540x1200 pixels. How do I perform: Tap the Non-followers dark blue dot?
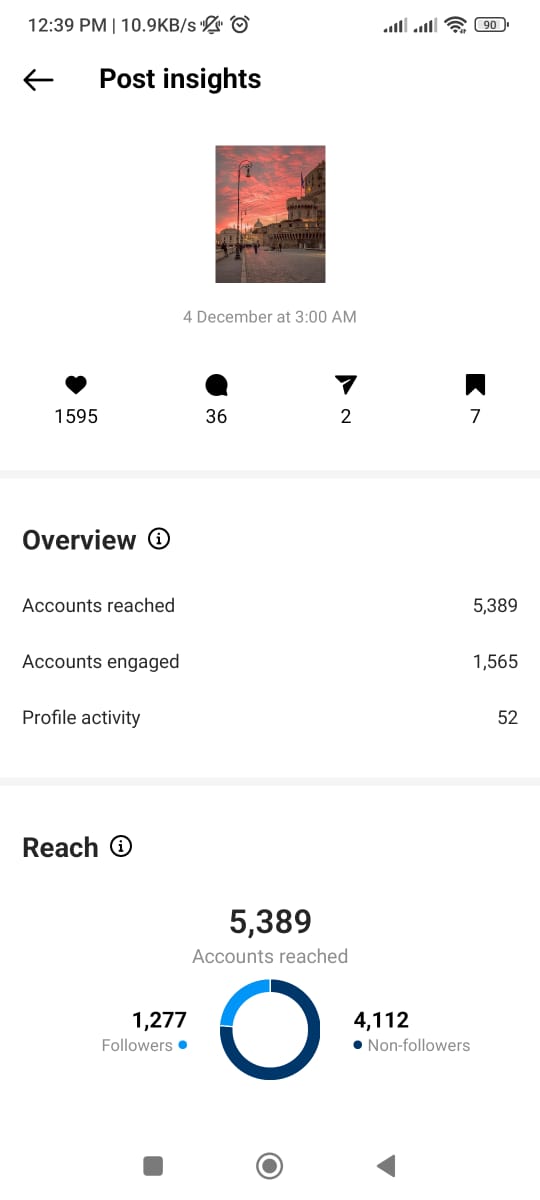(358, 1045)
